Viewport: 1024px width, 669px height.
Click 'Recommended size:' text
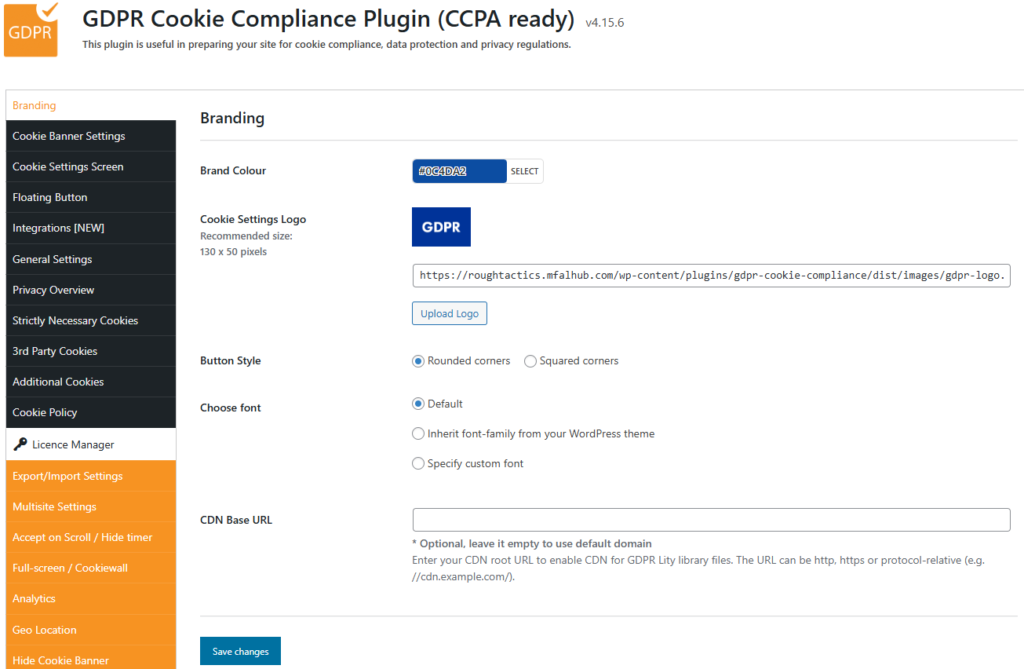tap(246, 236)
